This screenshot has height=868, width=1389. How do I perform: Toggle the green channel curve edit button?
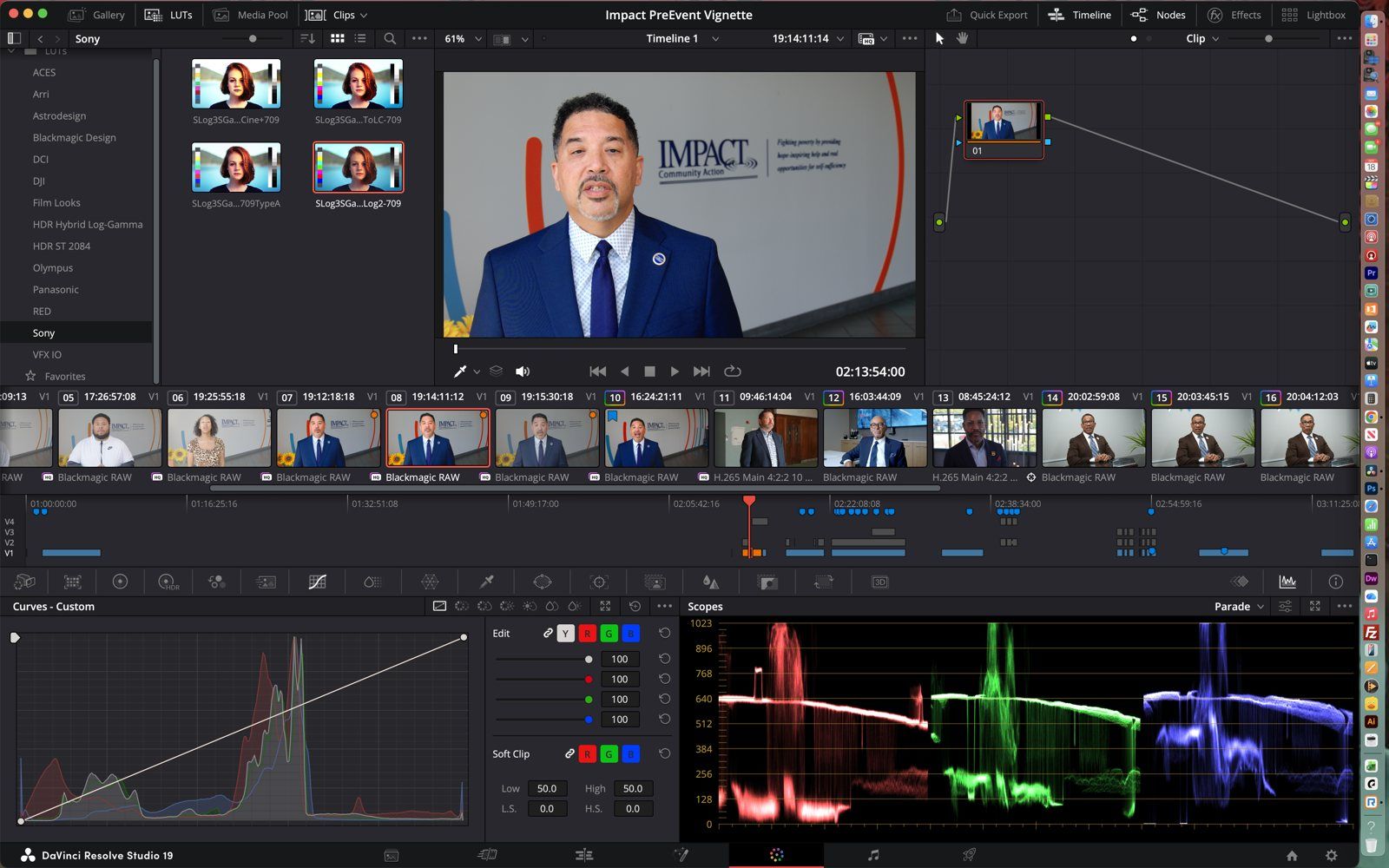[x=609, y=634]
